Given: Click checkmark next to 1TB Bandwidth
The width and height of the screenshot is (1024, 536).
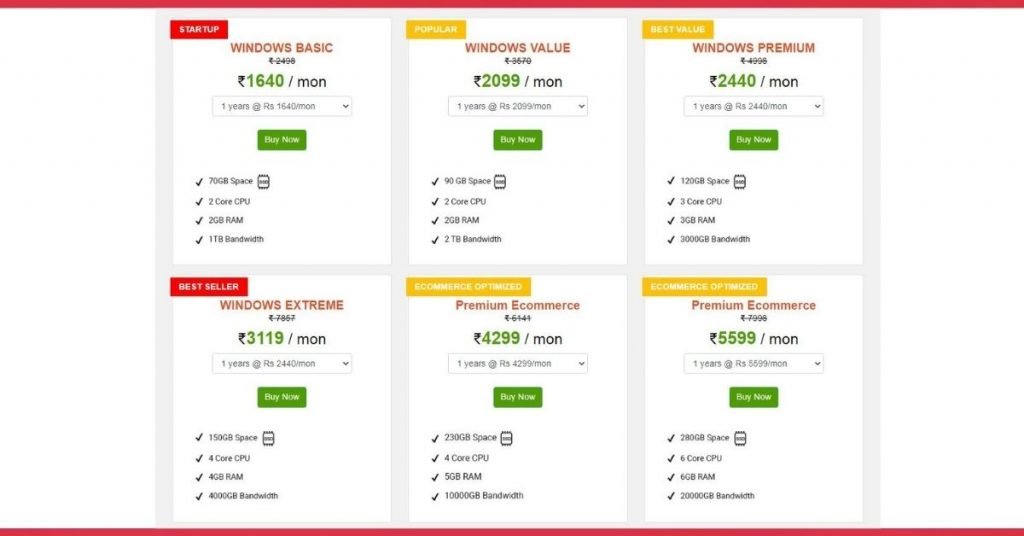Looking at the screenshot, I should [199, 240].
